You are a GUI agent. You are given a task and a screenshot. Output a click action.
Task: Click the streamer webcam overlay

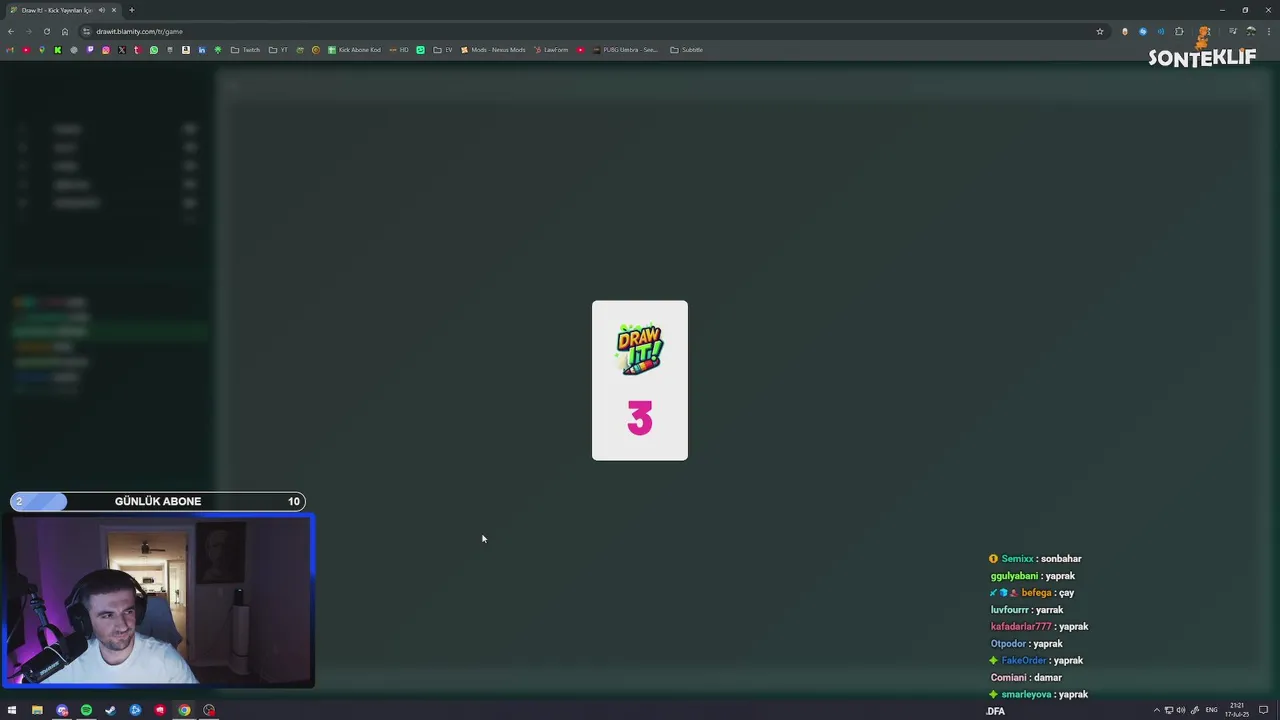tap(160, 600)
